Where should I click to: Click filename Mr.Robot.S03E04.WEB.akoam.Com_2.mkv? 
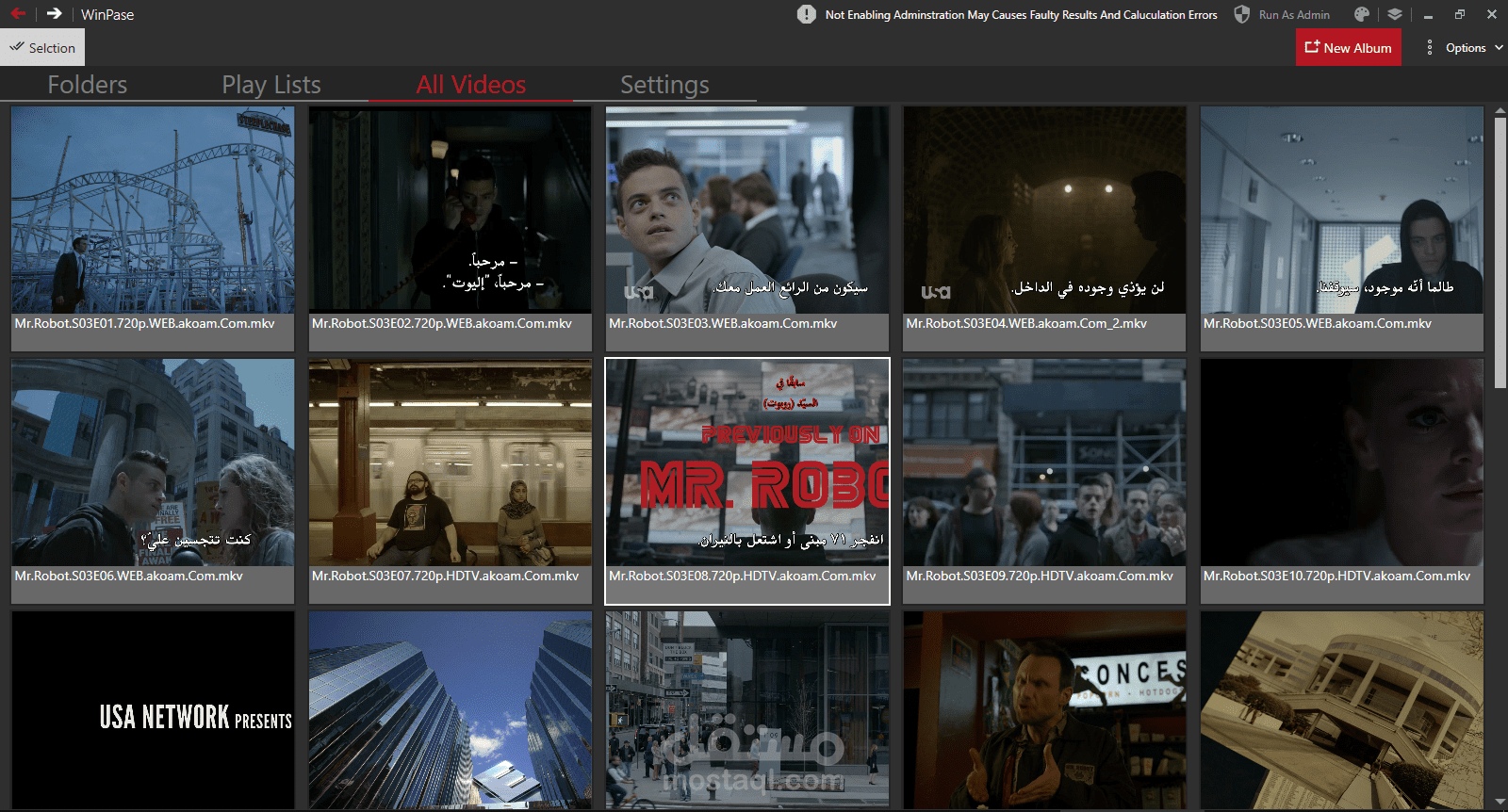click(x=1026, y=323)
